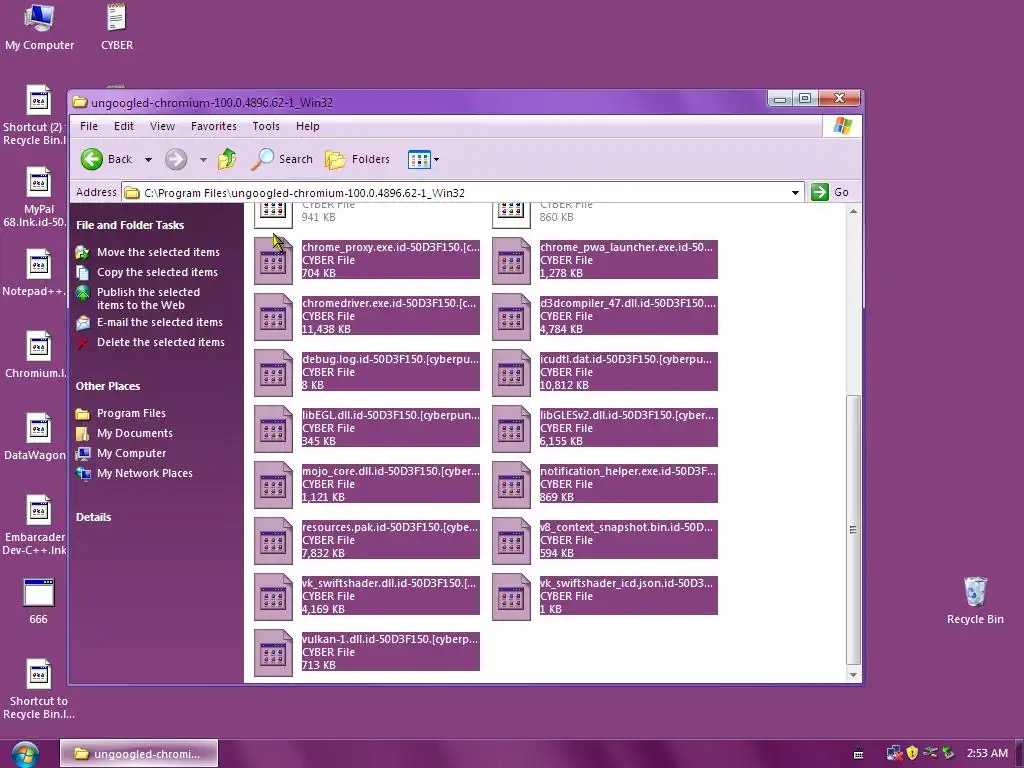Open My Network Places link
The image size is (1024, 768).
[144, 473]
